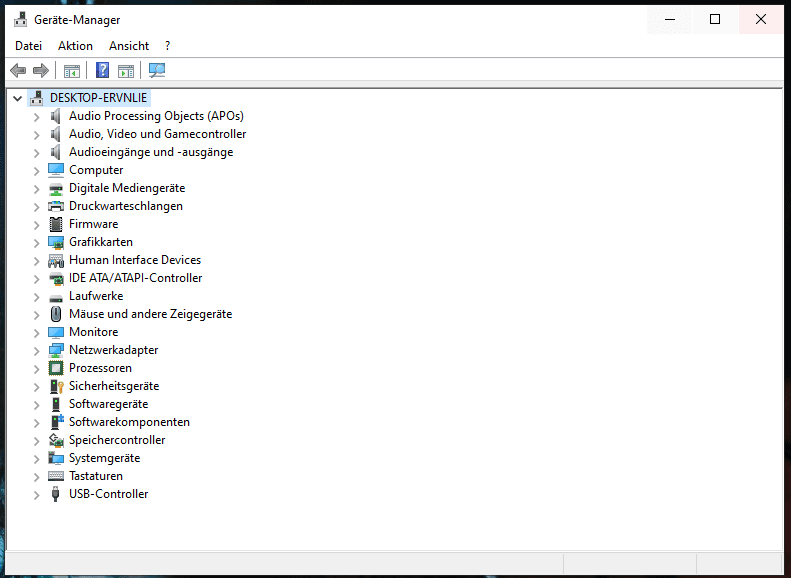The image size is (791, 578).
Task: Click the Softwarekomponenten puzzle icon
Action: [x=57, y=422]
